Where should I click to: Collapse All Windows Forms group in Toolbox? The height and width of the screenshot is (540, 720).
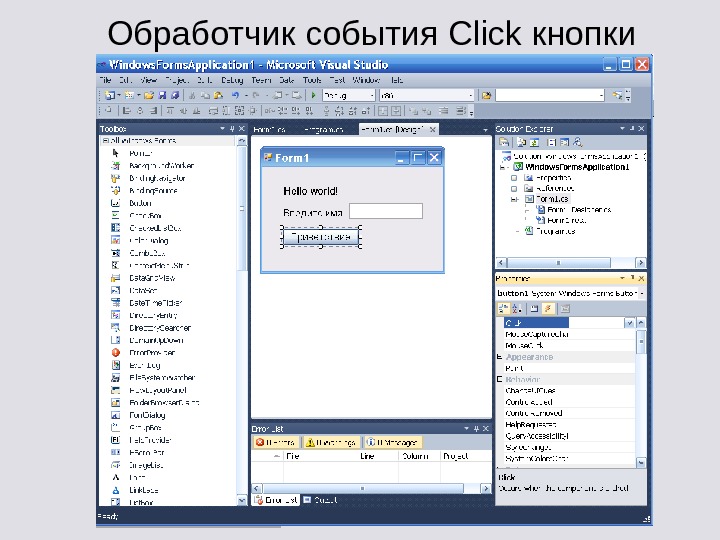(106, 141)
